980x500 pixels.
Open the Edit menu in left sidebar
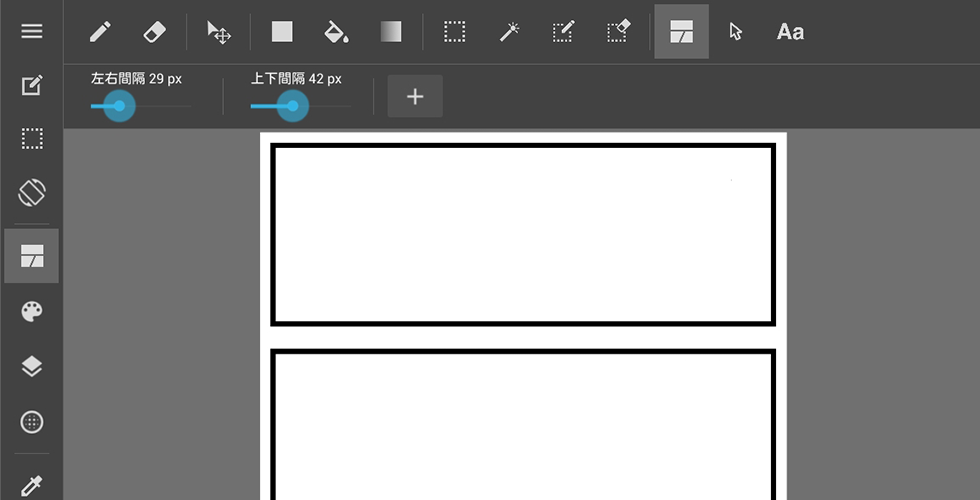[32, 85]
